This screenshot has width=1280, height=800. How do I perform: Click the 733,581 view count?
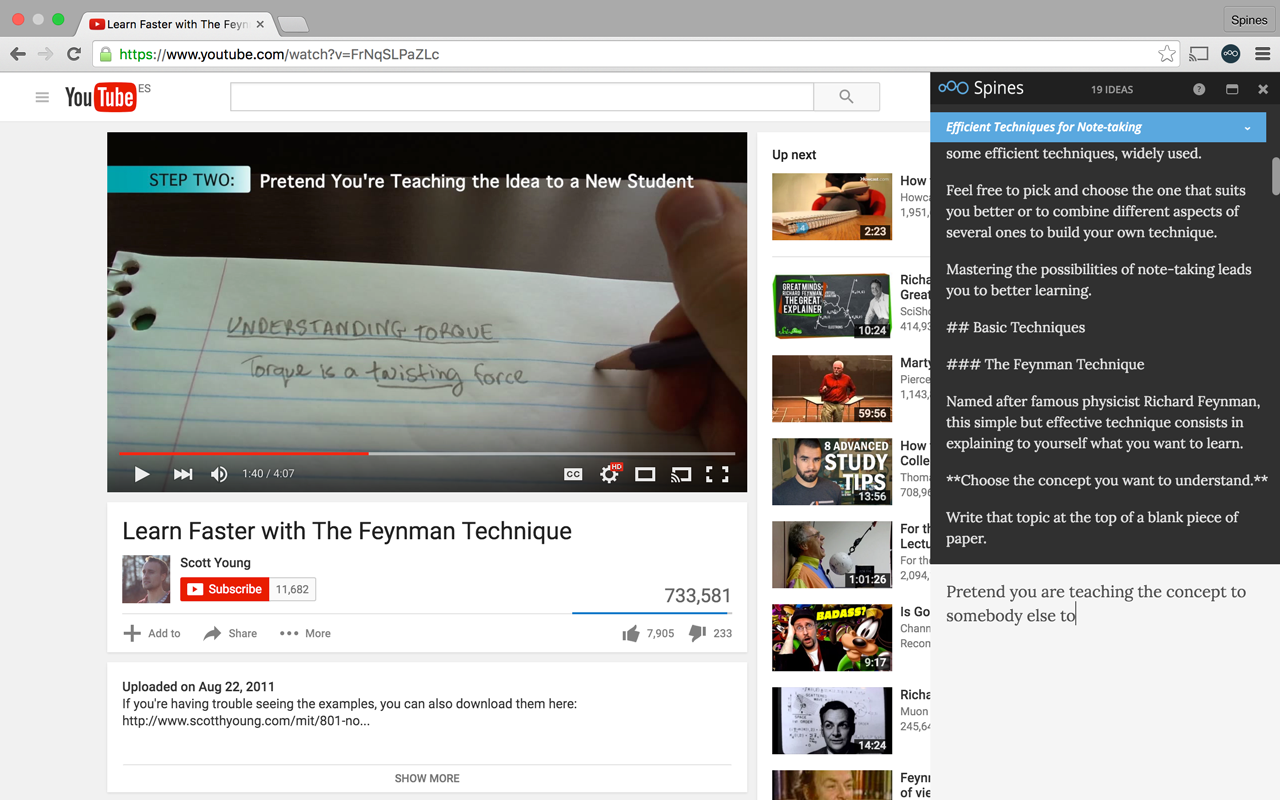(x=697, y=596)
